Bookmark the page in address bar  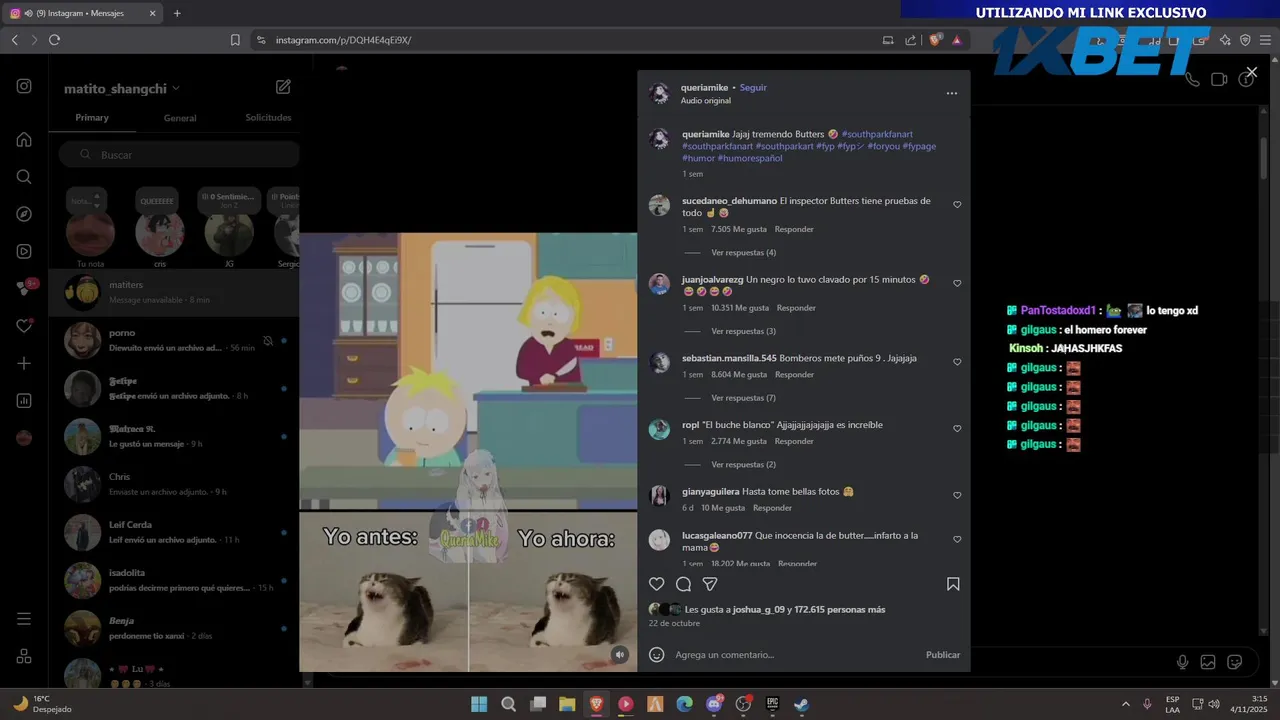235,40
